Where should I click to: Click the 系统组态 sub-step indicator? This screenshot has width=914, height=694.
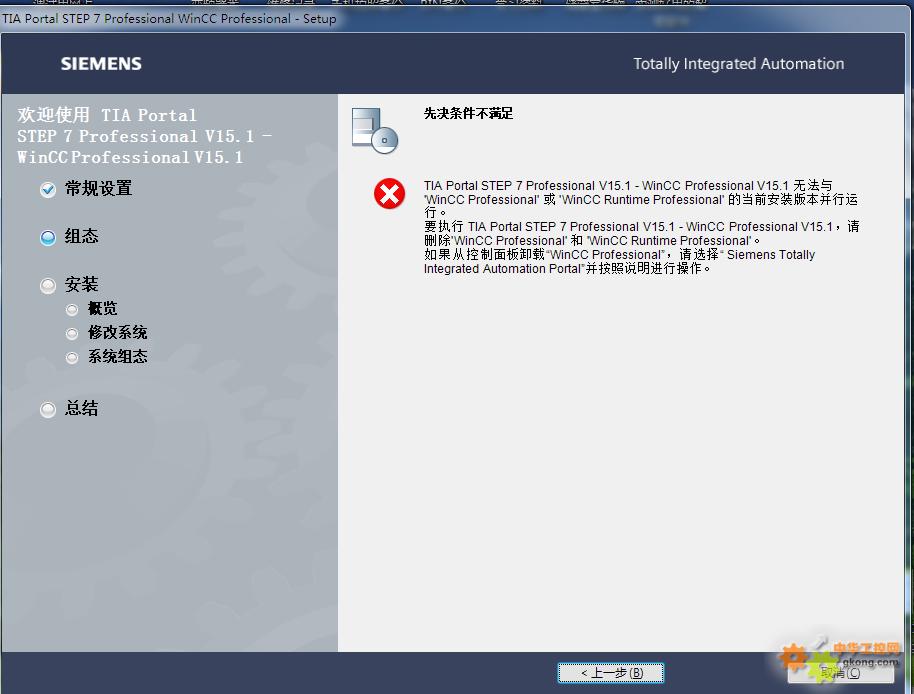click(x=72, y=357)
